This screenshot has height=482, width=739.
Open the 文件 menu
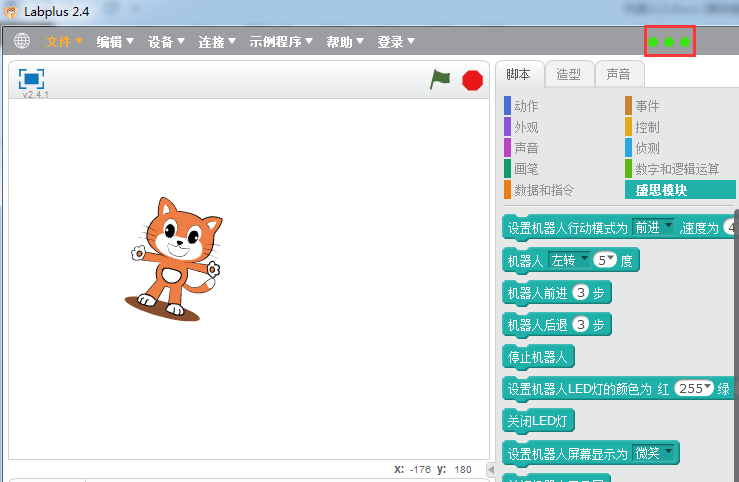pos(64,41)
